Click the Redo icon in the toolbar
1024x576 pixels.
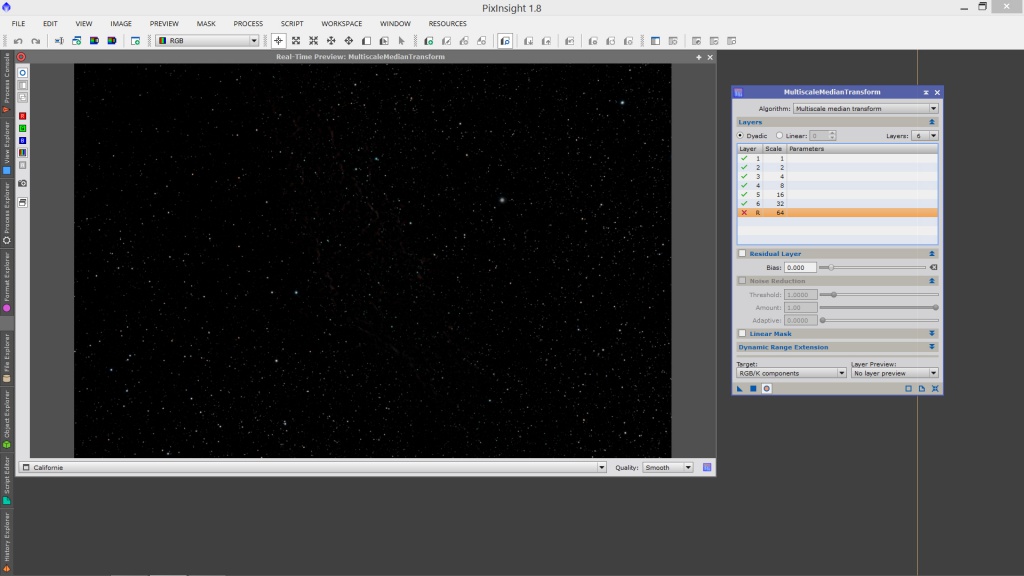pos(35,41)
